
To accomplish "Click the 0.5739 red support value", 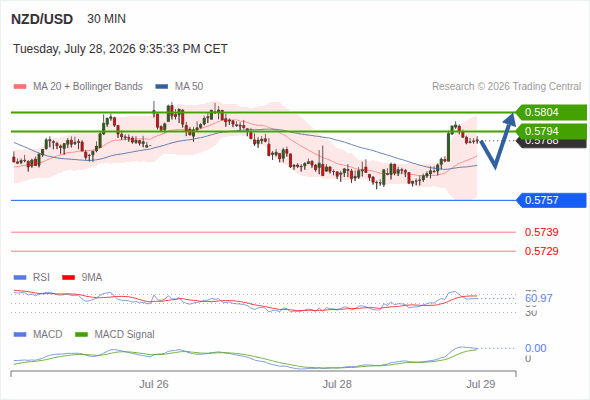I will point(541,232).
